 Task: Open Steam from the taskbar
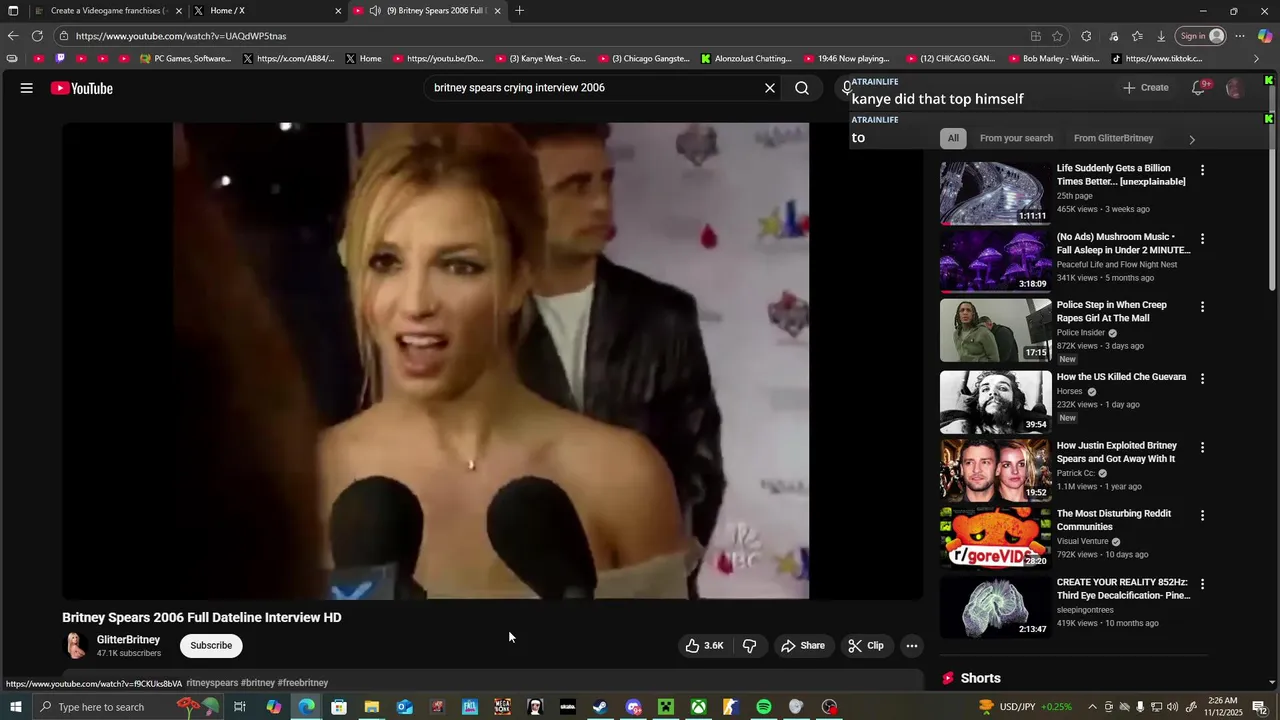600,707
